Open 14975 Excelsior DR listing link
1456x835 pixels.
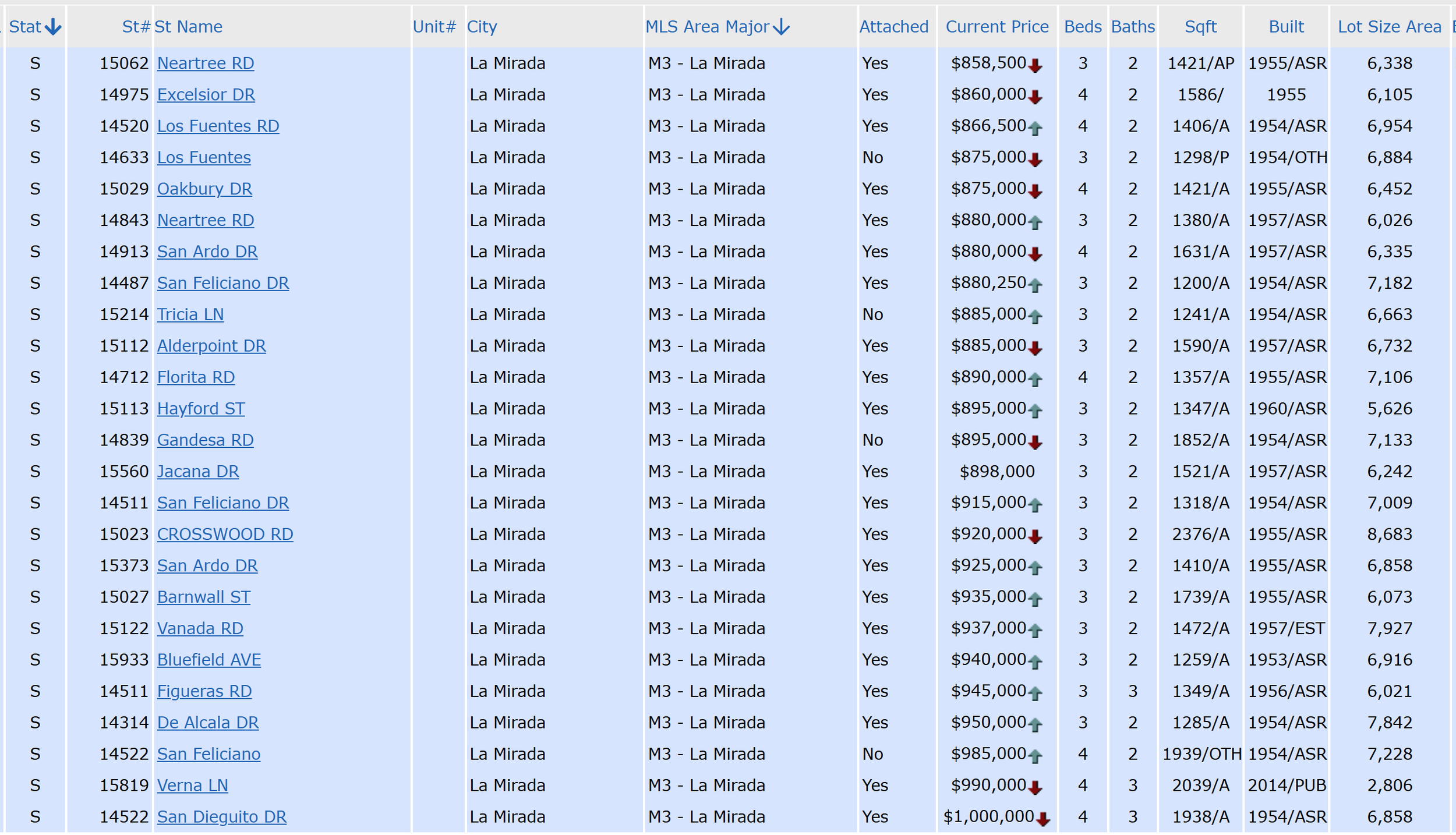(206, 94)
